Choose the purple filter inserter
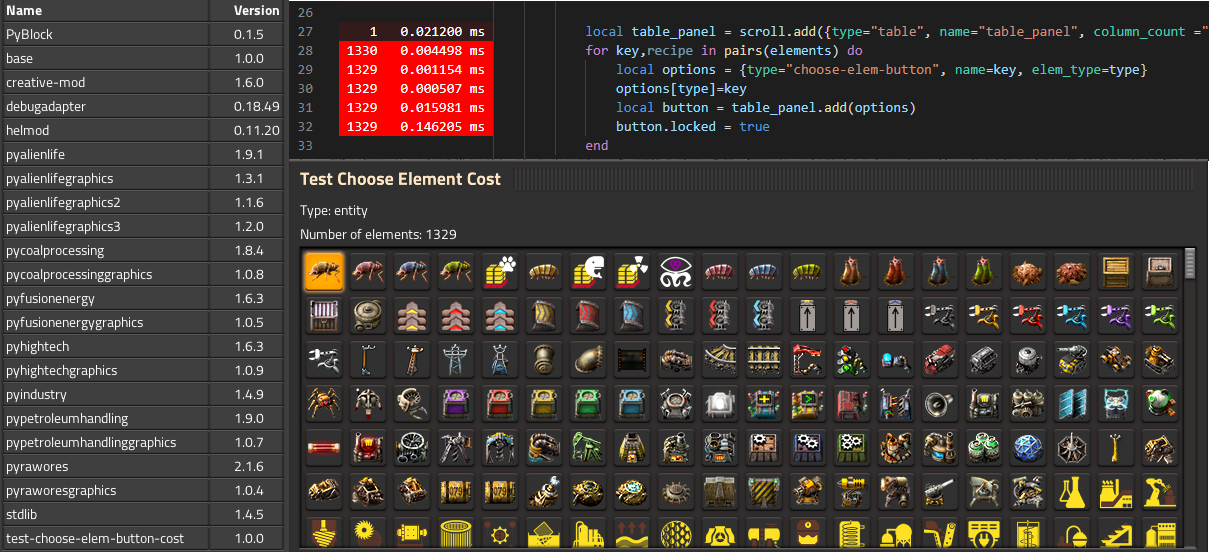Screen dimensions: 1209x552 [x=1115, y=314]
